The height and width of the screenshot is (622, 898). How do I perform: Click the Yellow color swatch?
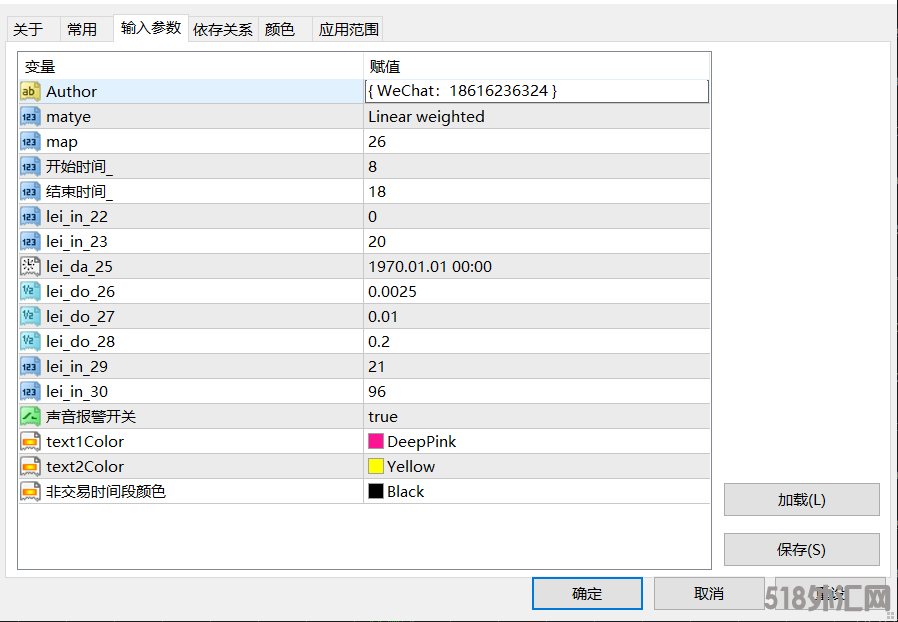point(376,466)
